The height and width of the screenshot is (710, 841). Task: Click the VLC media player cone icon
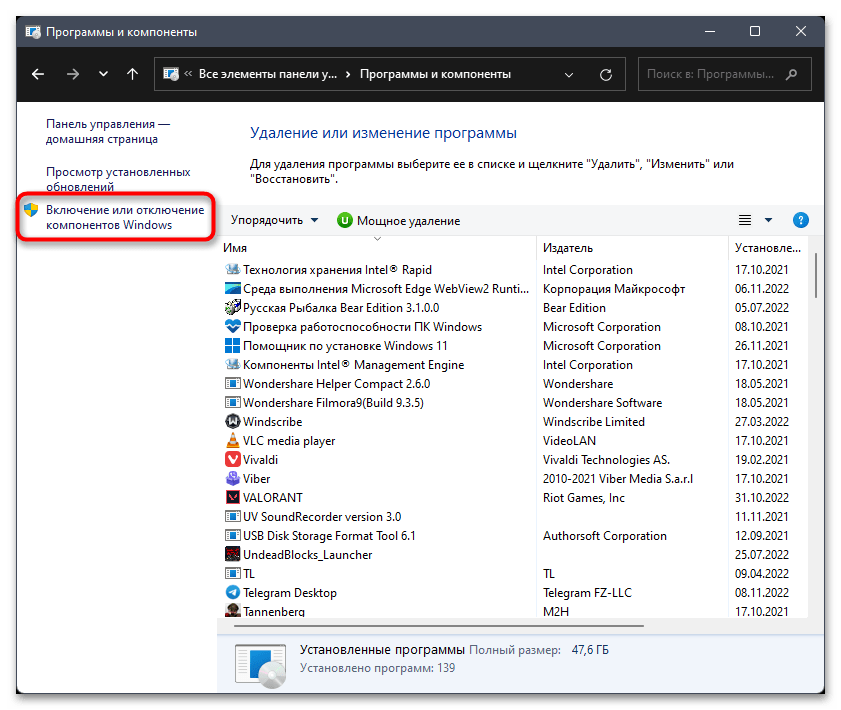pos(232,440)
